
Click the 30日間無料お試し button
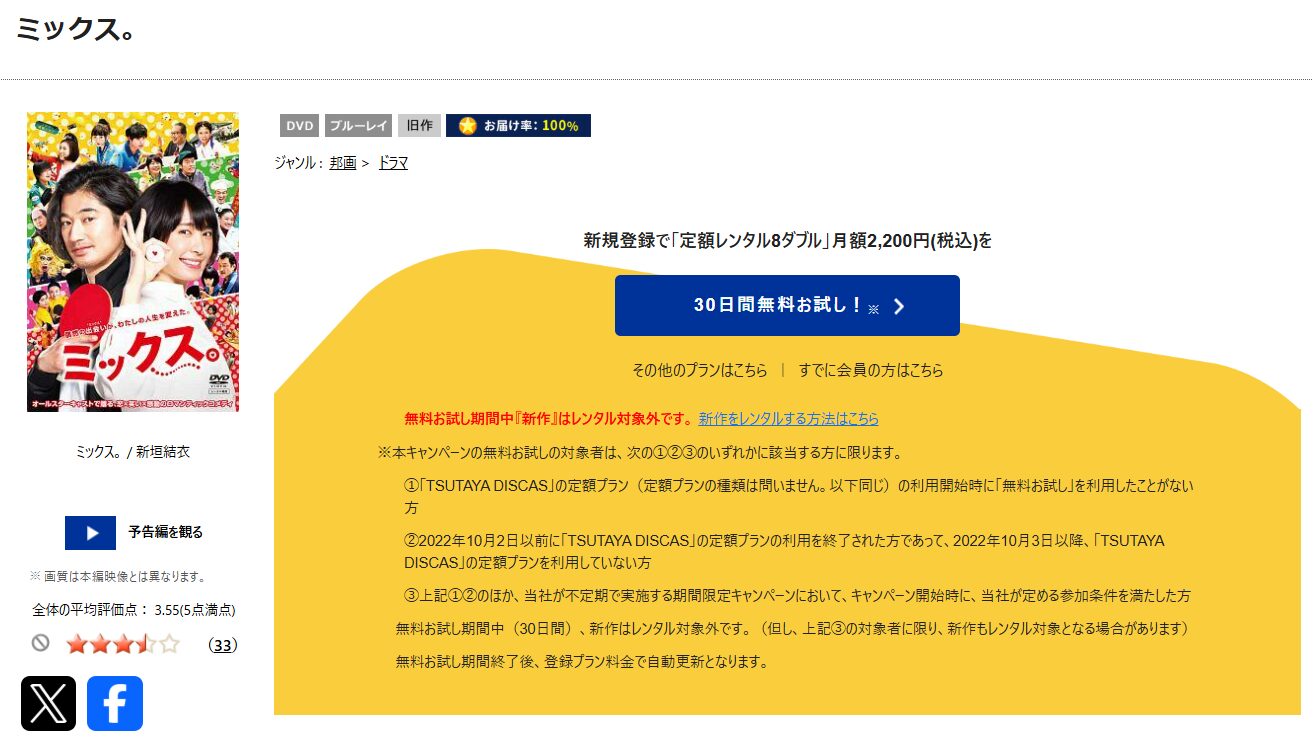[x=787, y=306]
